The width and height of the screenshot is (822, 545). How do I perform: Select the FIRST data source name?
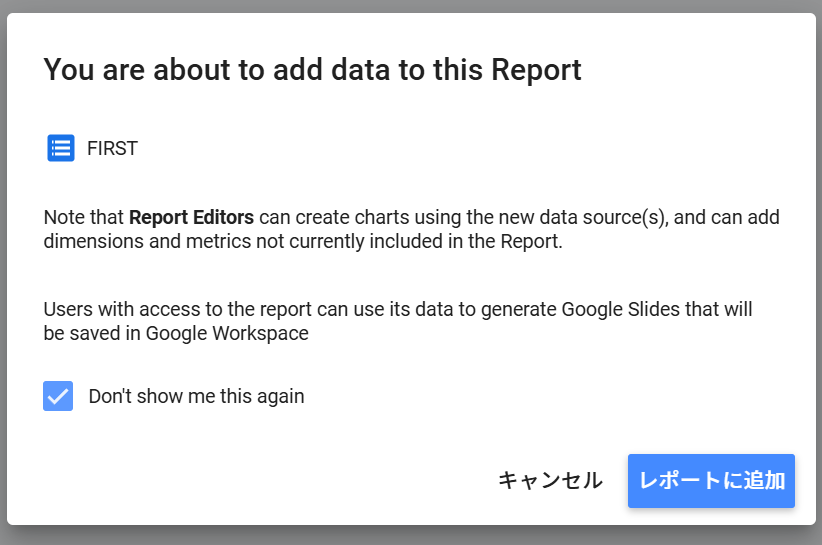click(x=112, y=149)
